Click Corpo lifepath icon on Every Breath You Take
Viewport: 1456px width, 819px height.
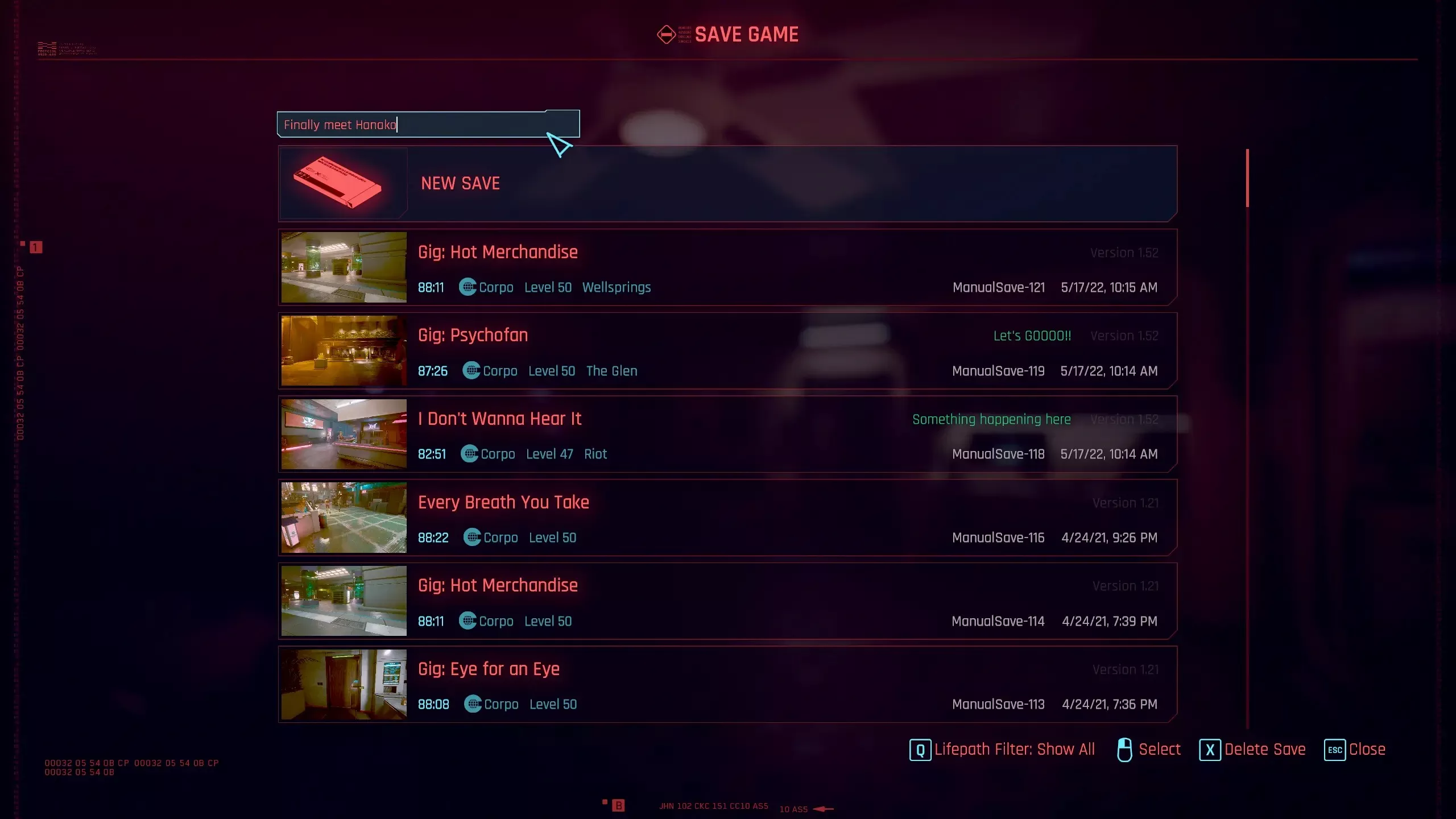pyautogui.click(x=472, y=537)
